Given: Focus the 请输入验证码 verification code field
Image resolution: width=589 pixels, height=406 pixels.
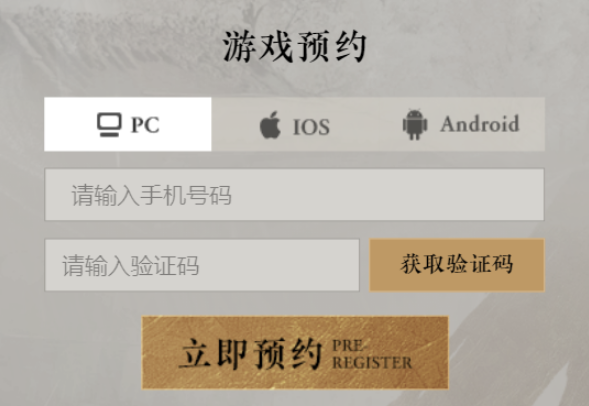Looking at the screenshot, I should coord(202,265).
